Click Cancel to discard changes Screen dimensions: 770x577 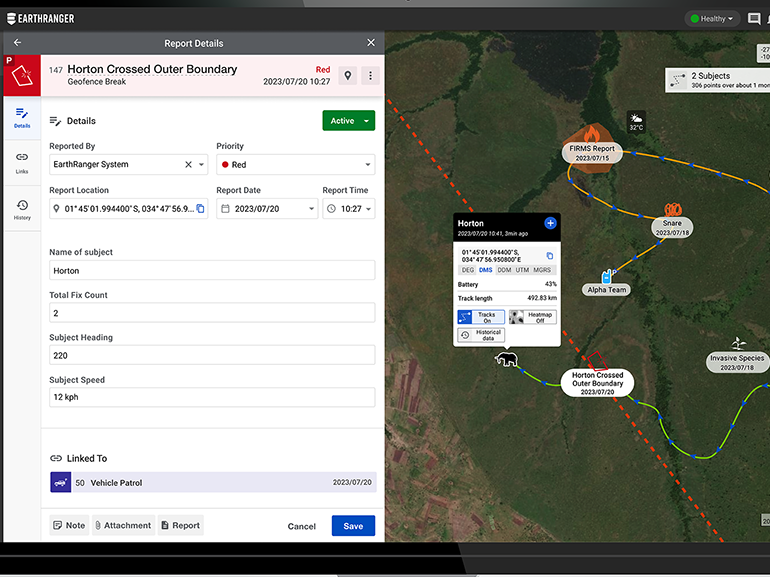302,526
